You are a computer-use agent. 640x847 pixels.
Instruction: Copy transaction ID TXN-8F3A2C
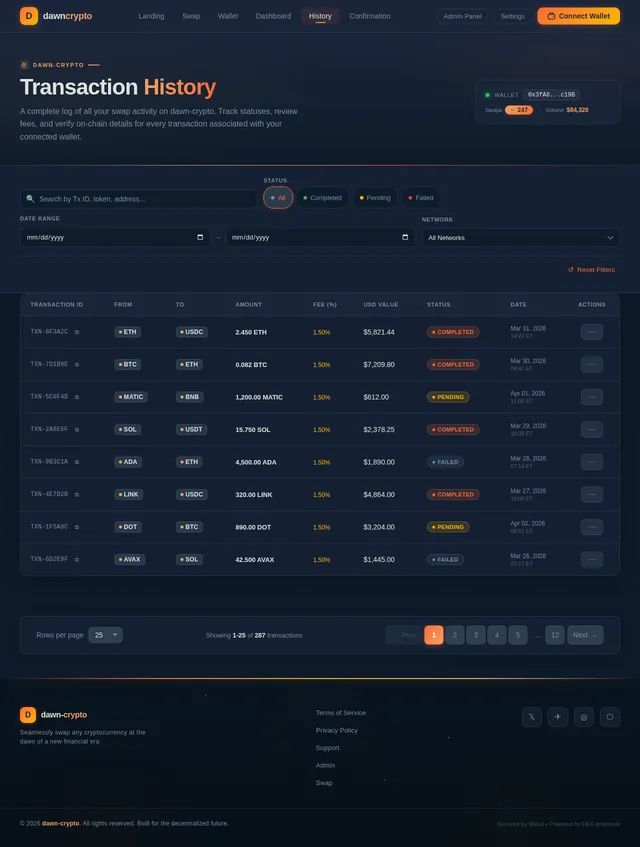(77, 332)
